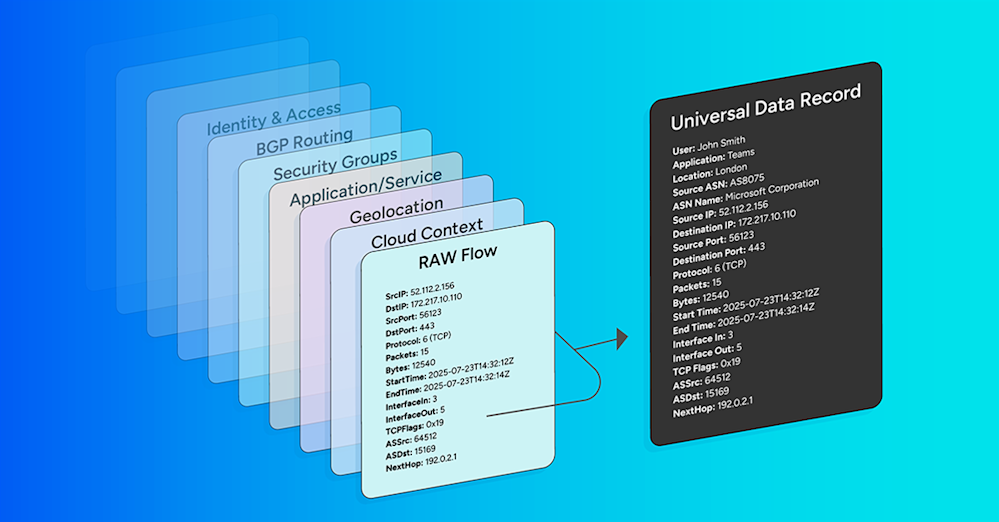
Task: Select the "Application/Service" layer label
Action: pos(366,187)
